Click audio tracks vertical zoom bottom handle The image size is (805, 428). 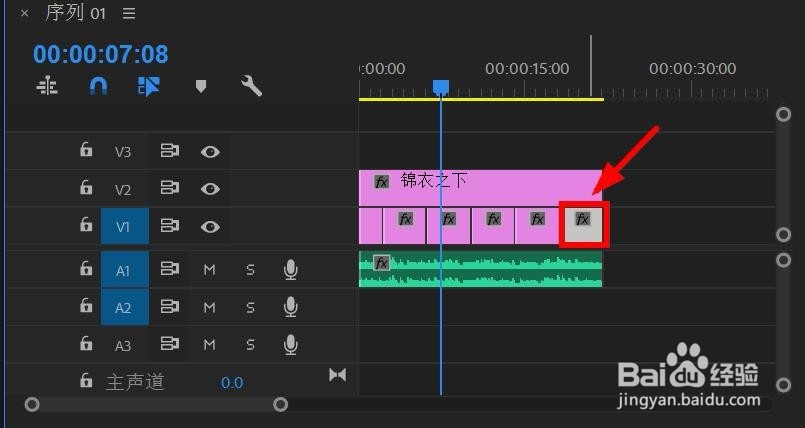(x=783, y=385)
